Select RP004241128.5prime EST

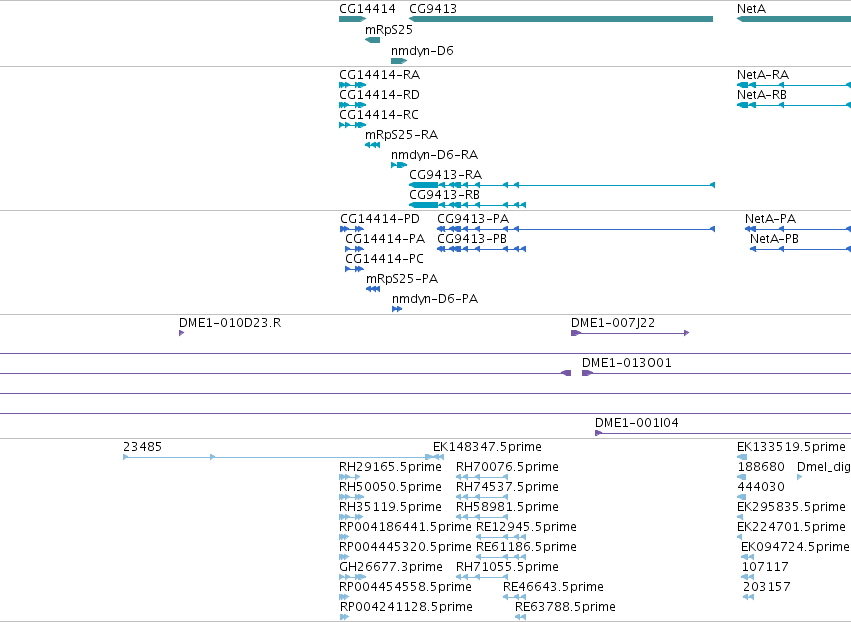click(x=345, y=617)
